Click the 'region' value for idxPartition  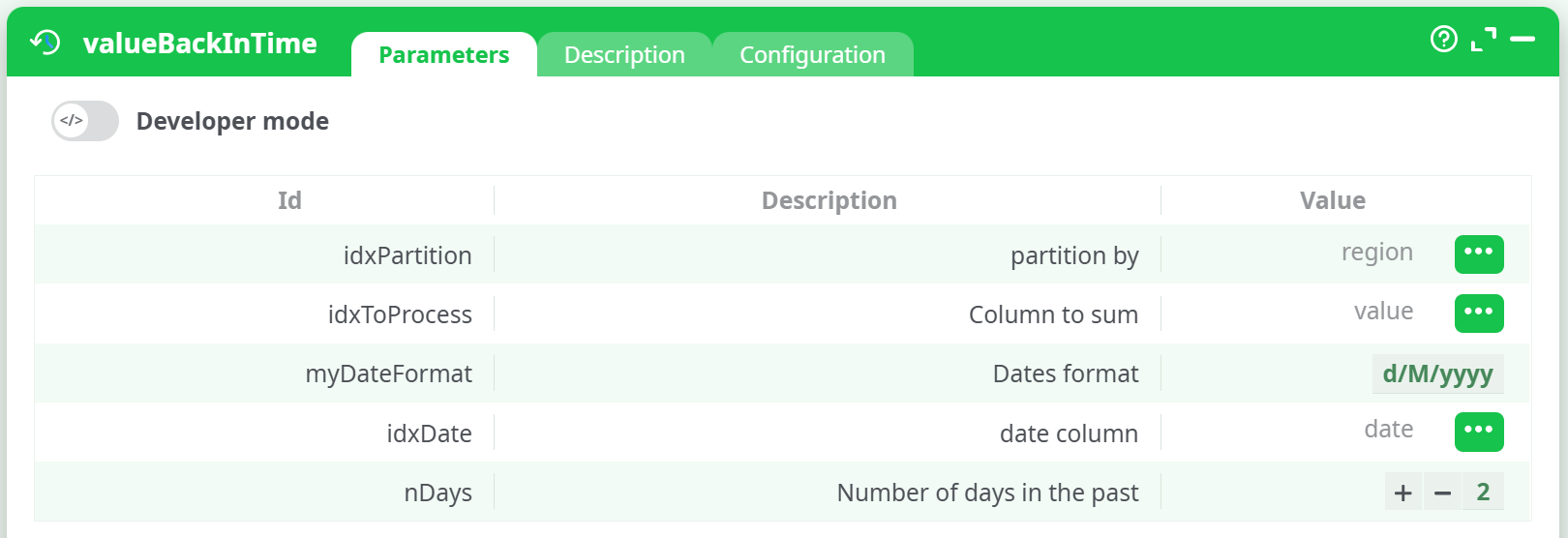(1376, 253)
